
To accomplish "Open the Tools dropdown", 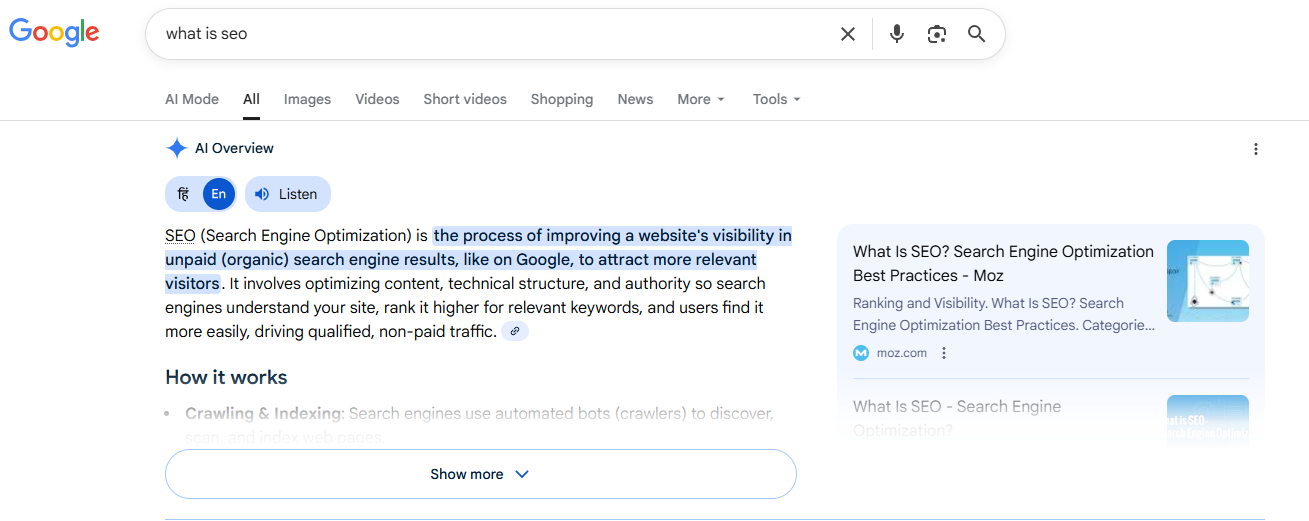I will pyautogui.click(x=776, y=99).
